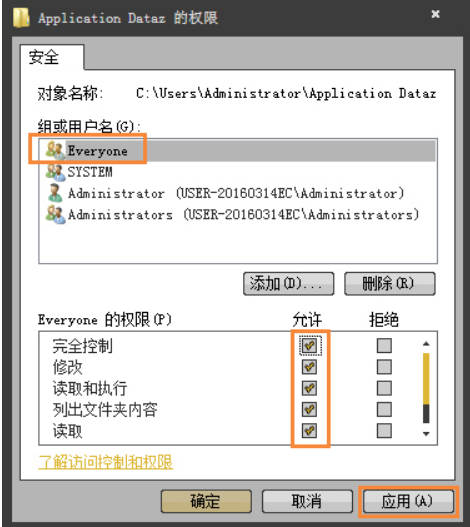The image size is (470, 527).
Task: Check the 读取 deny checkbox
Action: coord(384,431)
